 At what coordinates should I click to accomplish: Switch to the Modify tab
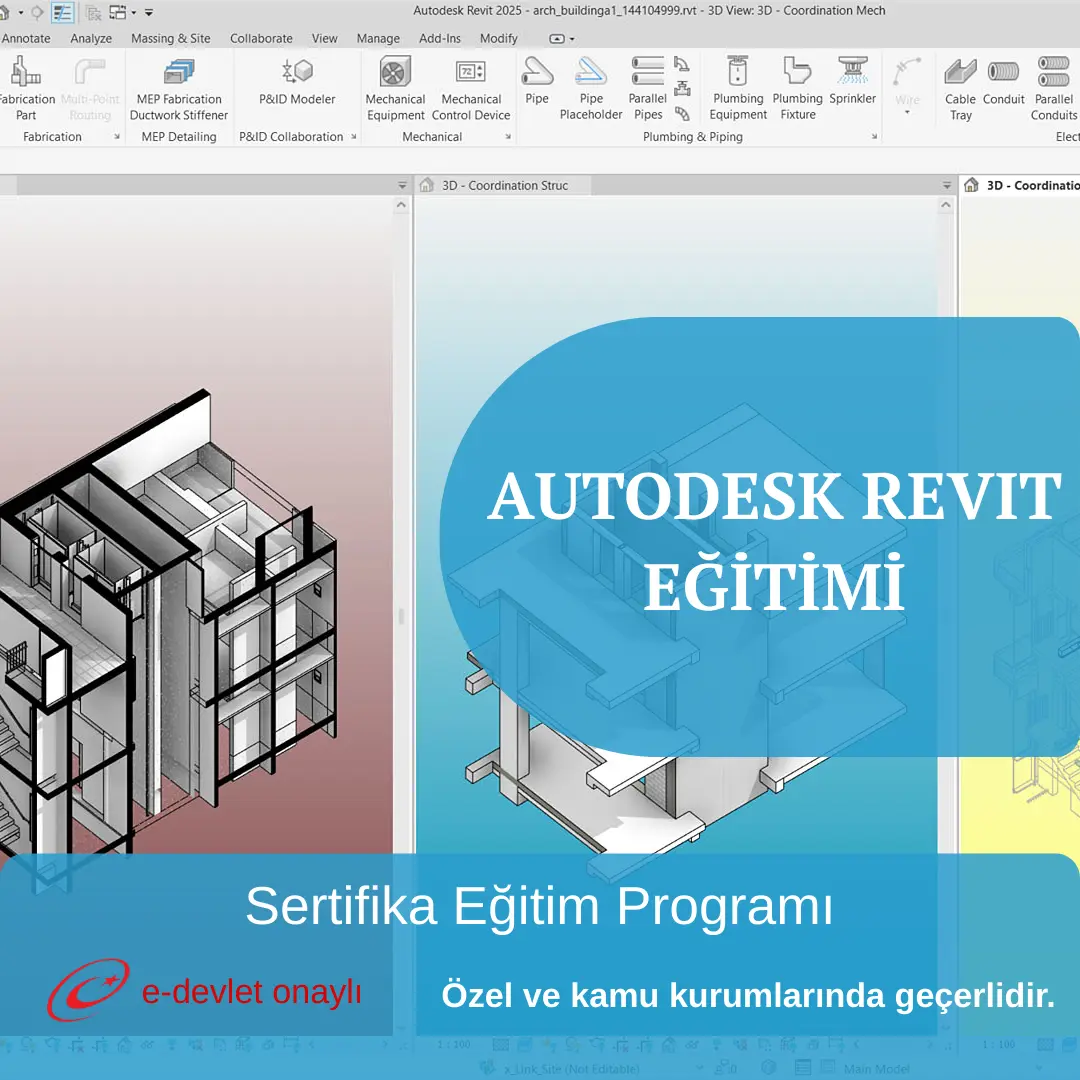[499, 39]
